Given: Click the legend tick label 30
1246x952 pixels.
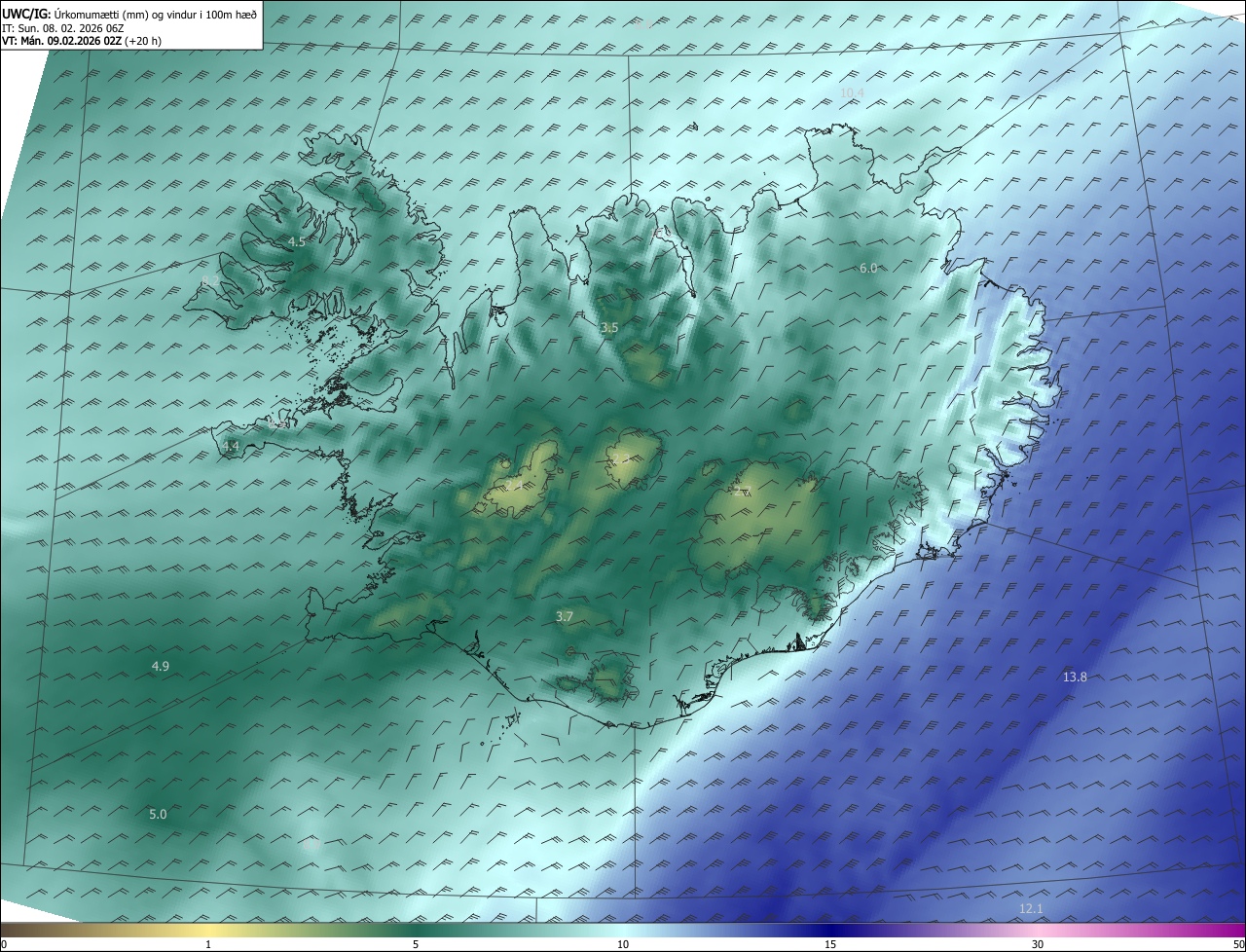Looking at the screenshot, I should pyautogui.click(x=1038, y=944).
